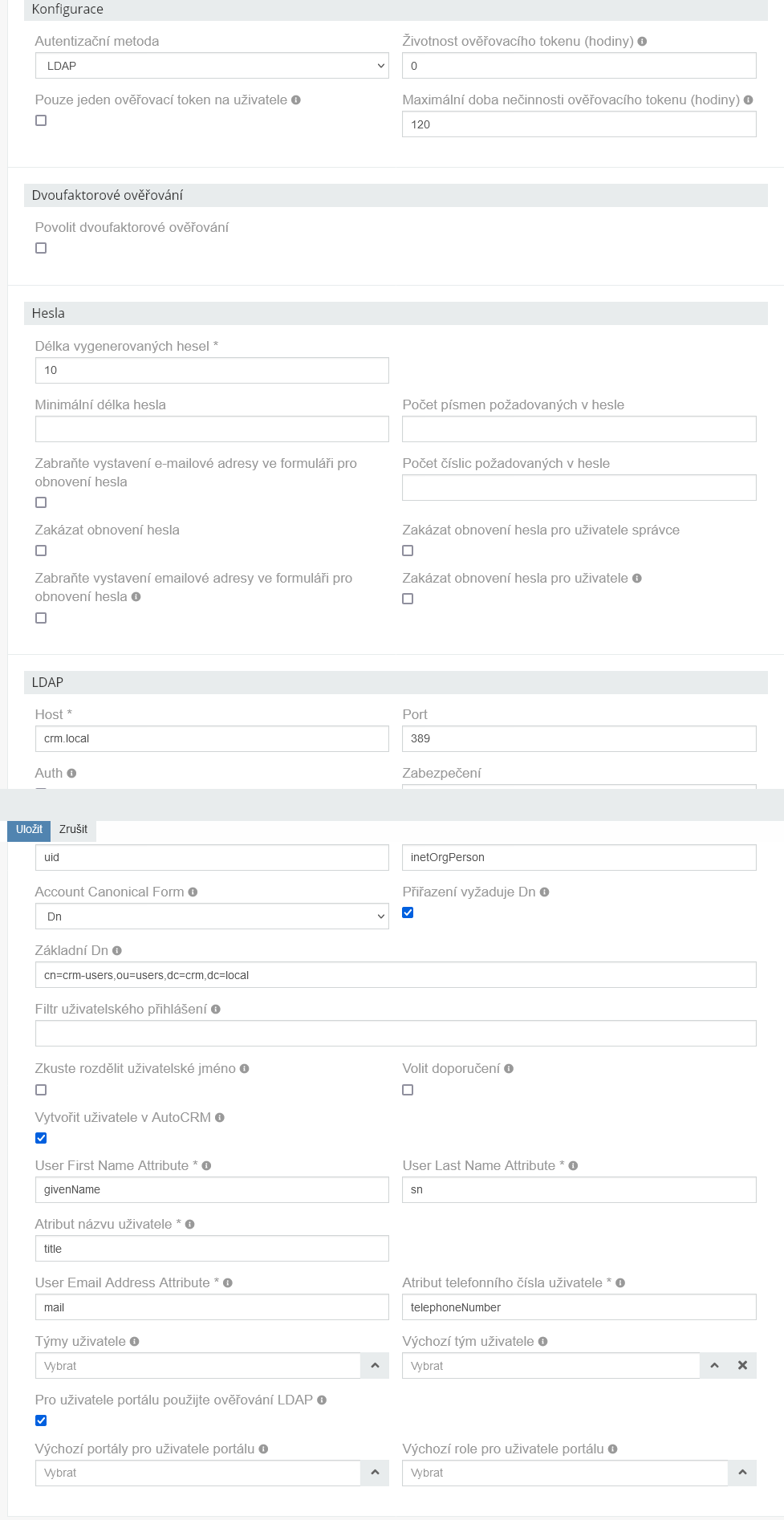
Task: Click info icon beside the Auth label
Action: [71, 773]
